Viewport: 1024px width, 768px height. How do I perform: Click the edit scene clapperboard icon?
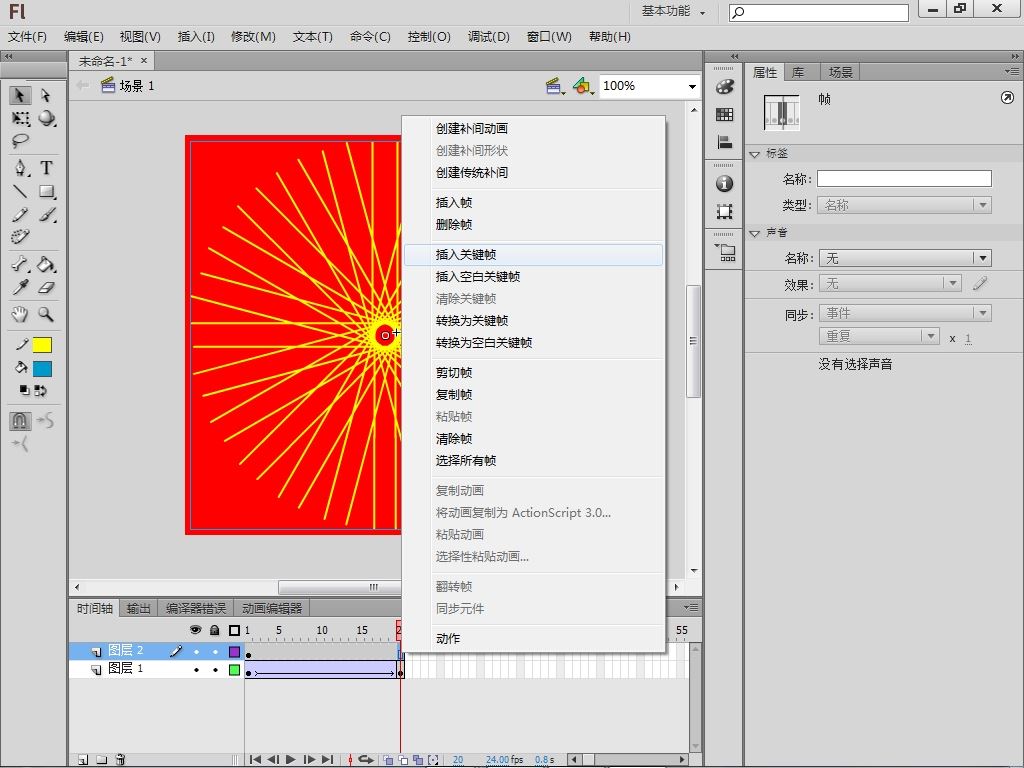[554, 86]
